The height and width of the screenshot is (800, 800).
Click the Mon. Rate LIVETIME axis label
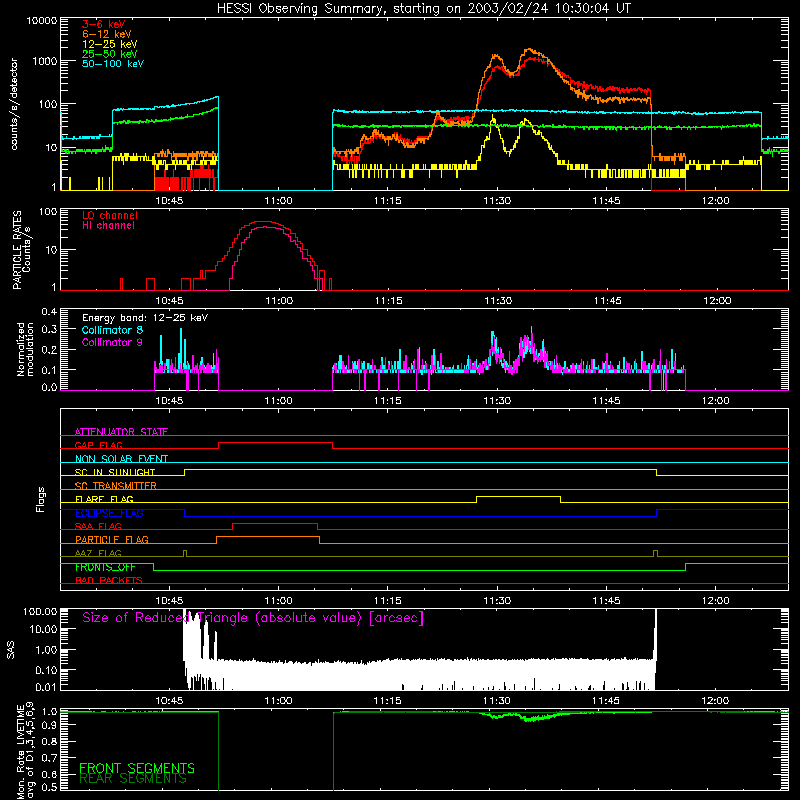click(x=20, y=752)
